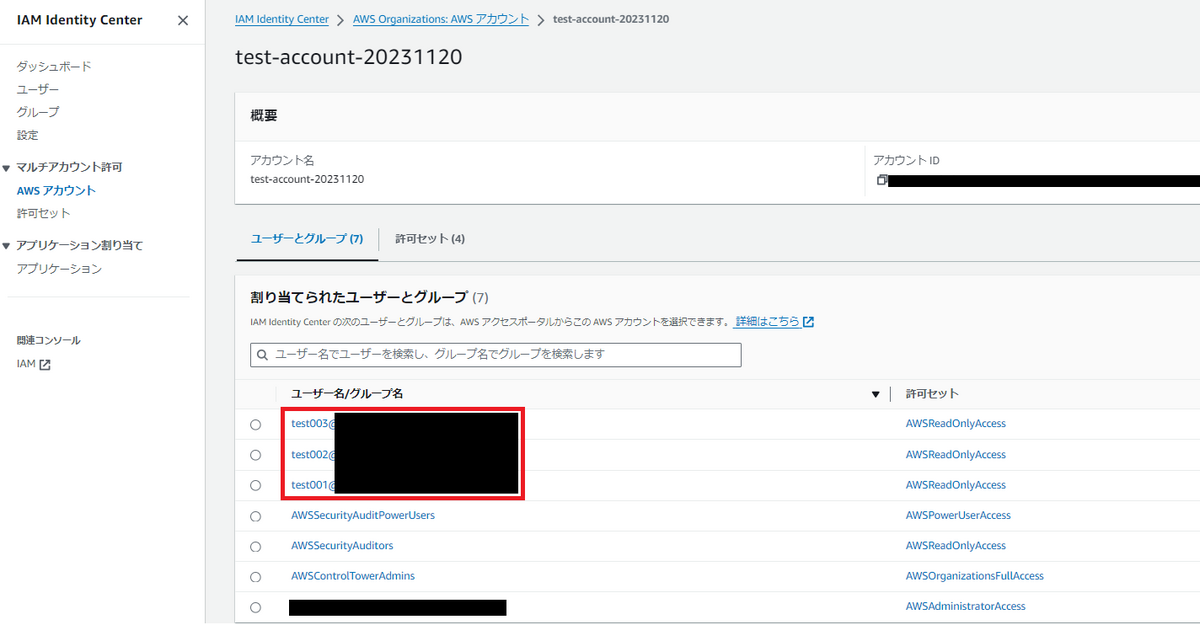Open アプリケーション in the sidebar
Viewport: 1200px width, 625px height.
[x=59, y=269]
